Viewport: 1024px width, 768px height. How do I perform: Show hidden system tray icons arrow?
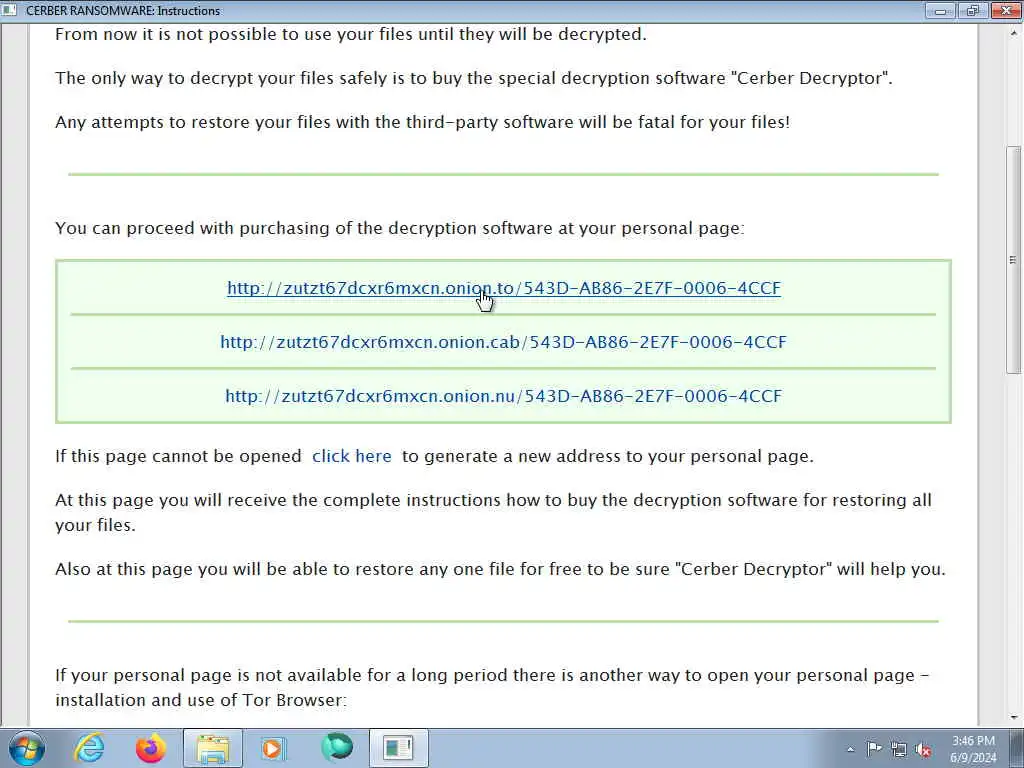[850, 749]
